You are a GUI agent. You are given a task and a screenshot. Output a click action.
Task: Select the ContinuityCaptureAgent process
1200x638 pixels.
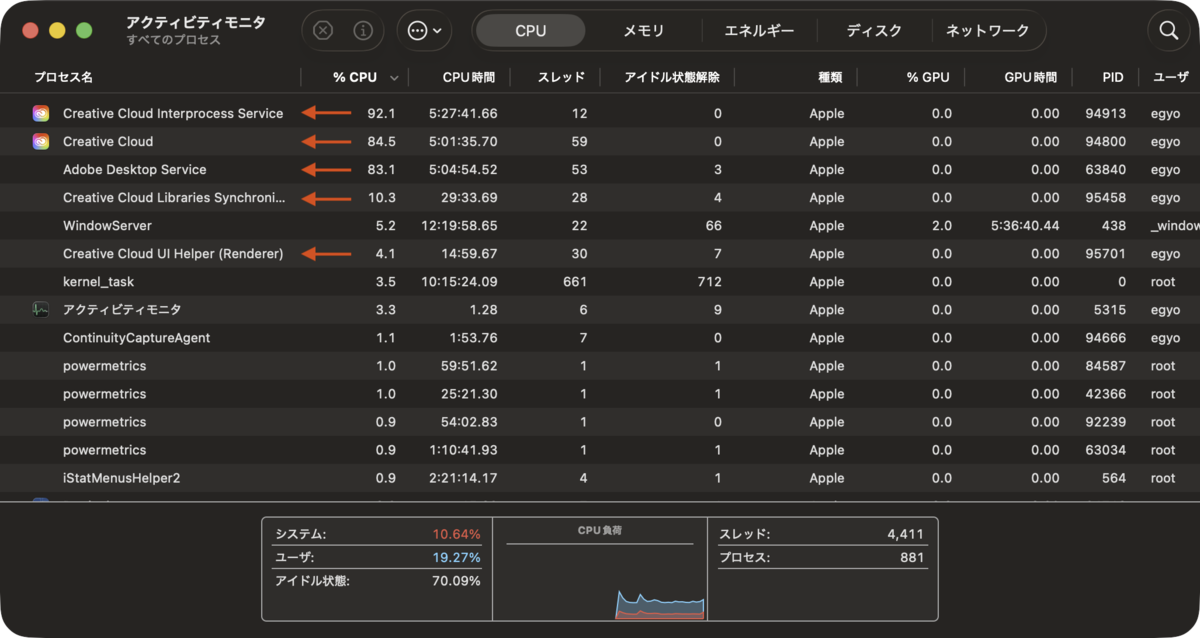[x=136, y=337]
